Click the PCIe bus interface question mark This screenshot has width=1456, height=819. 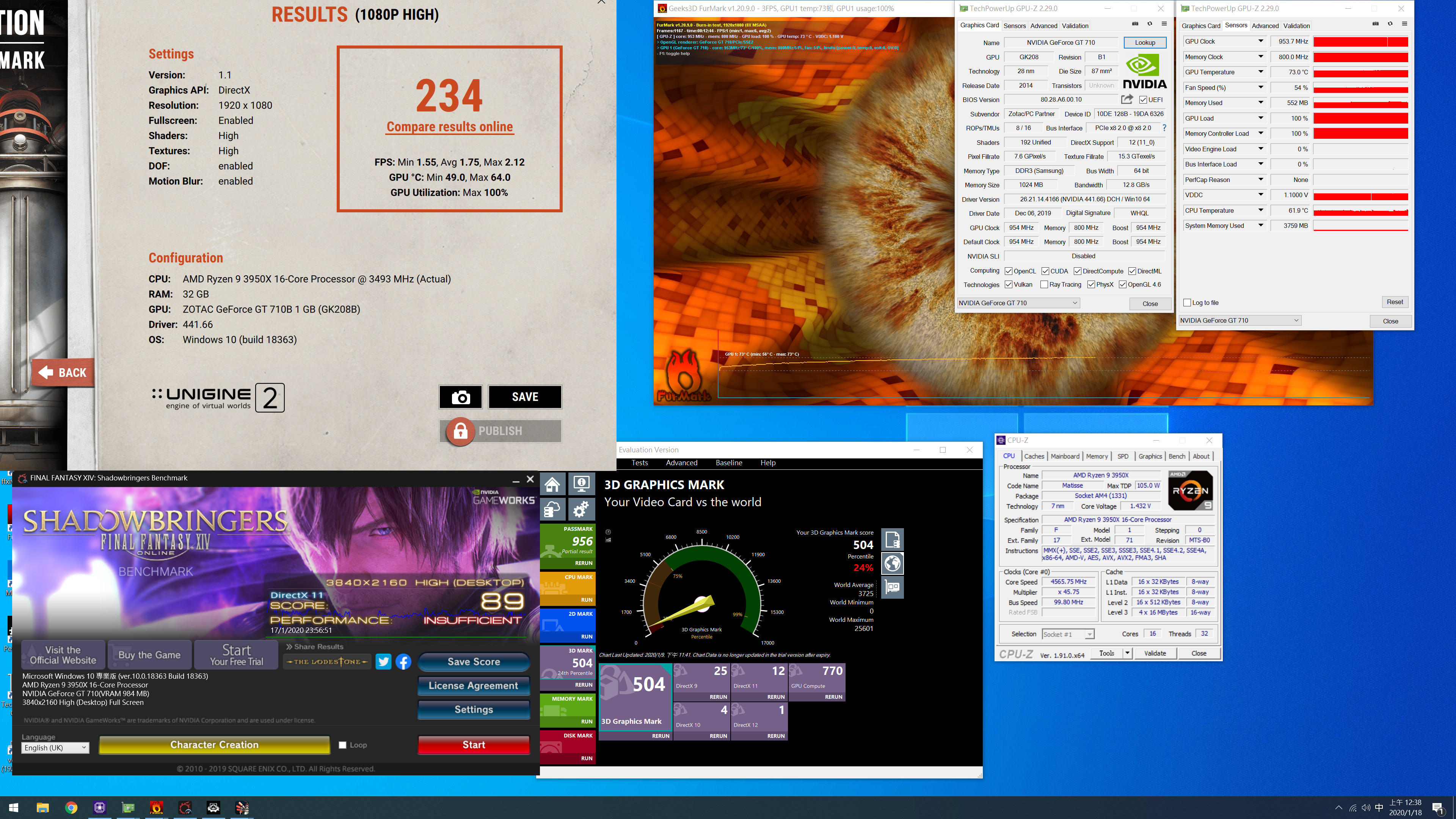coord(1164,128)
